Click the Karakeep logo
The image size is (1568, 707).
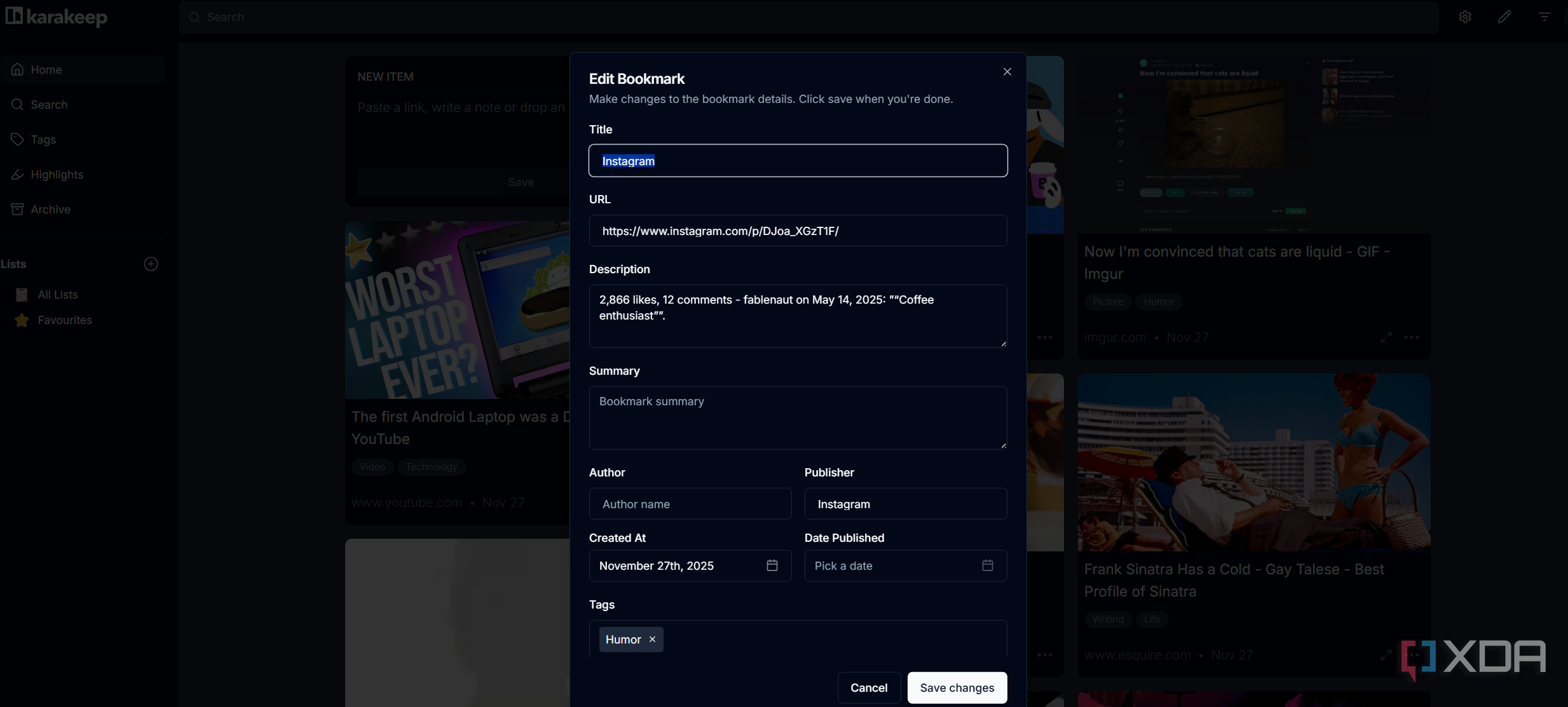[x=57, y=17]
